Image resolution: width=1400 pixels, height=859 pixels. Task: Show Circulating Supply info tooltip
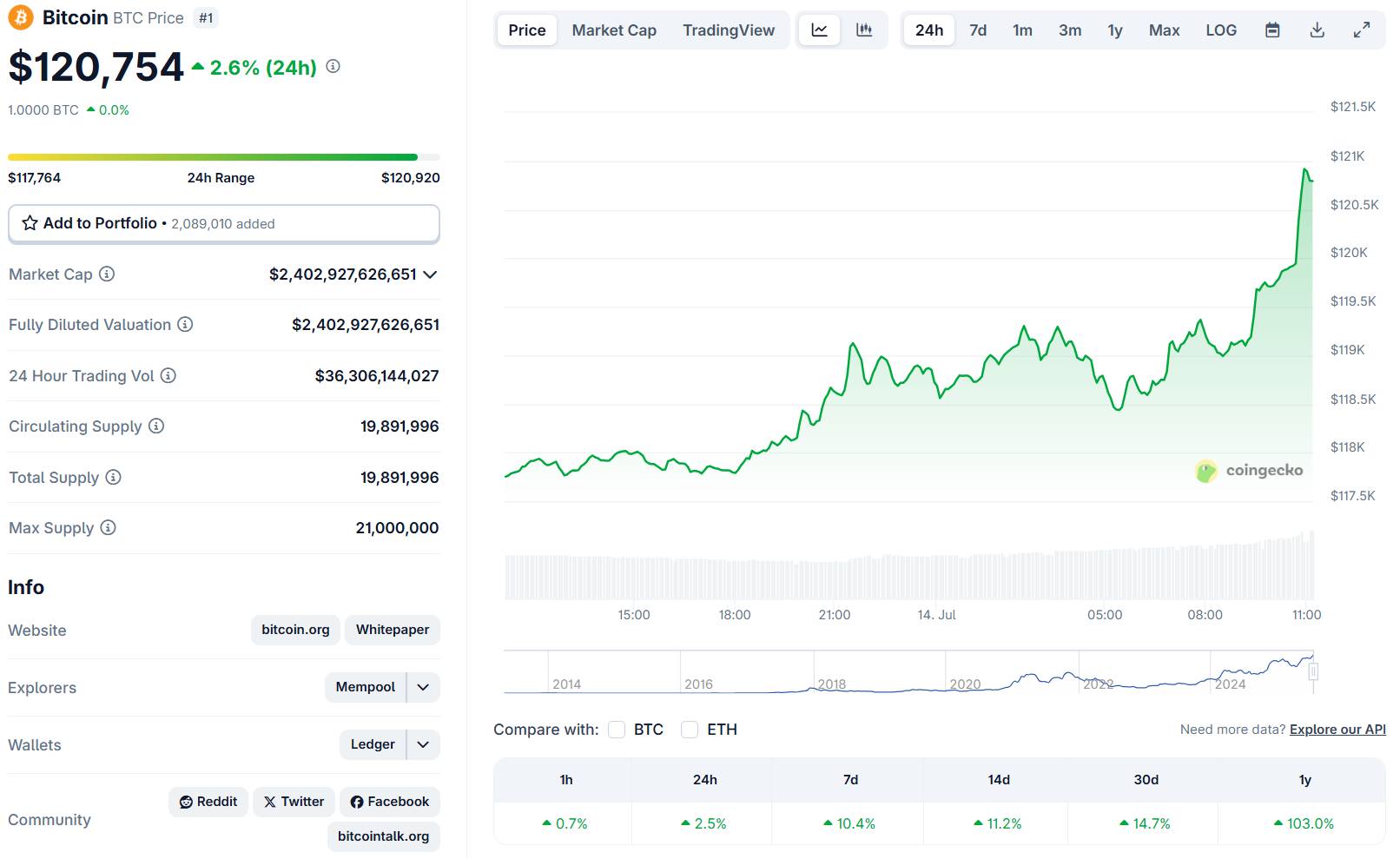click(156, 426)
